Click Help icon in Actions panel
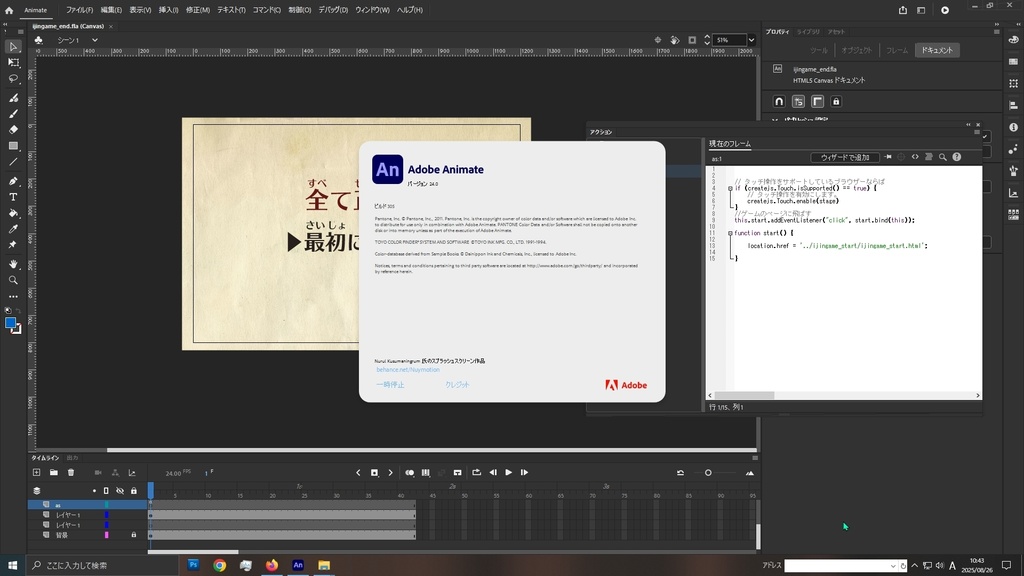This screenshot has width=1024, height=576. coord(957,157)
